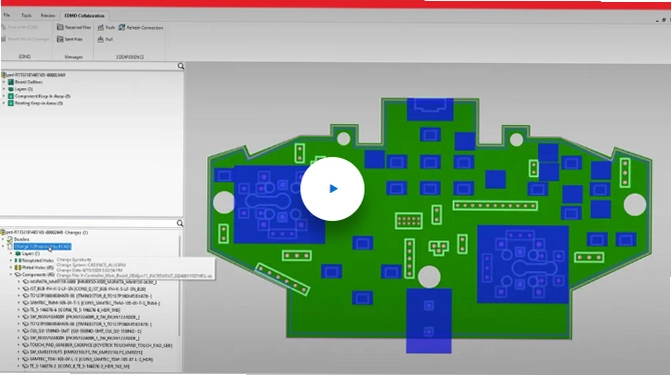The width and height of the screenshot is (671, 375).
Task: Click the video play button overlay
Action: 332,189
